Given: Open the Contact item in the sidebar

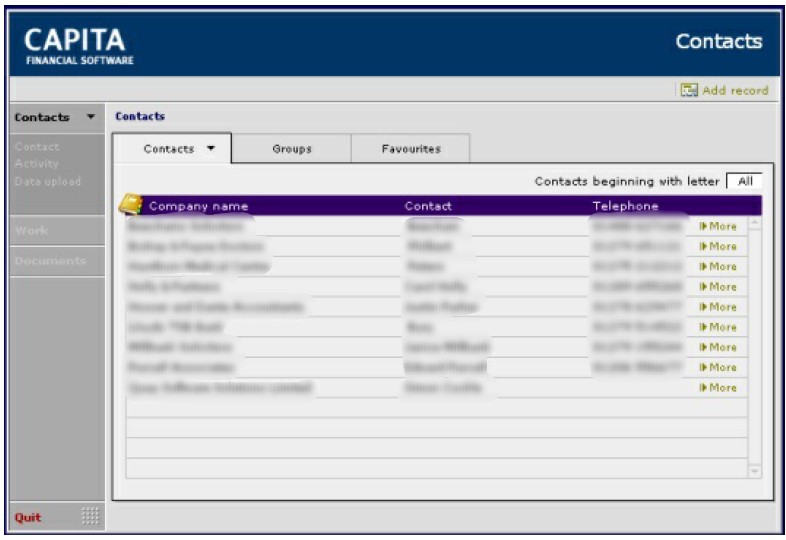Looking at the screenshot, I should click(x=37, y=147).
